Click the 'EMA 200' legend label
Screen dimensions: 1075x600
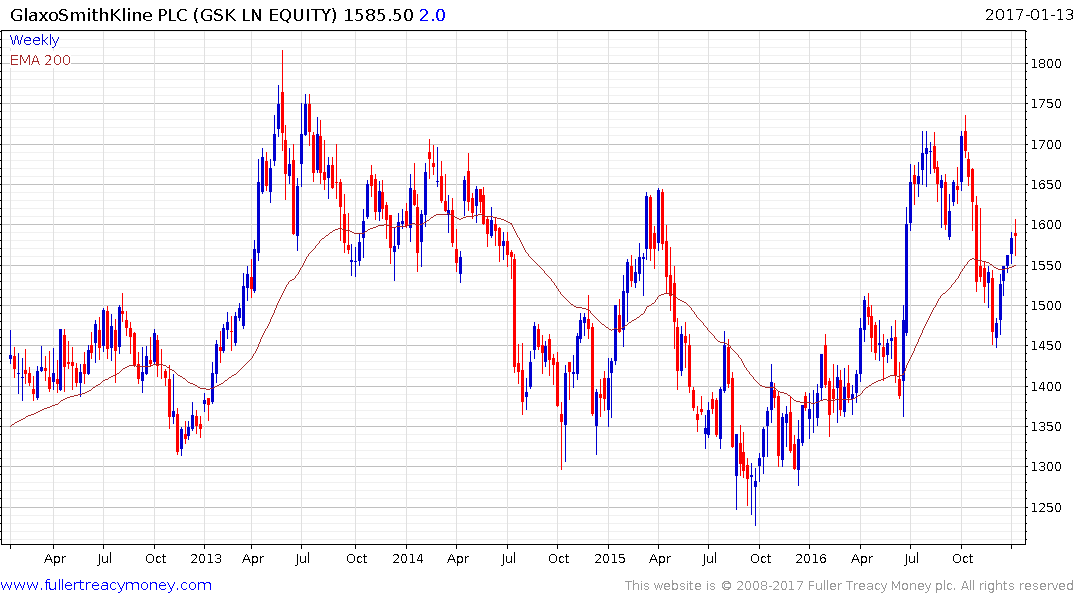40,60
